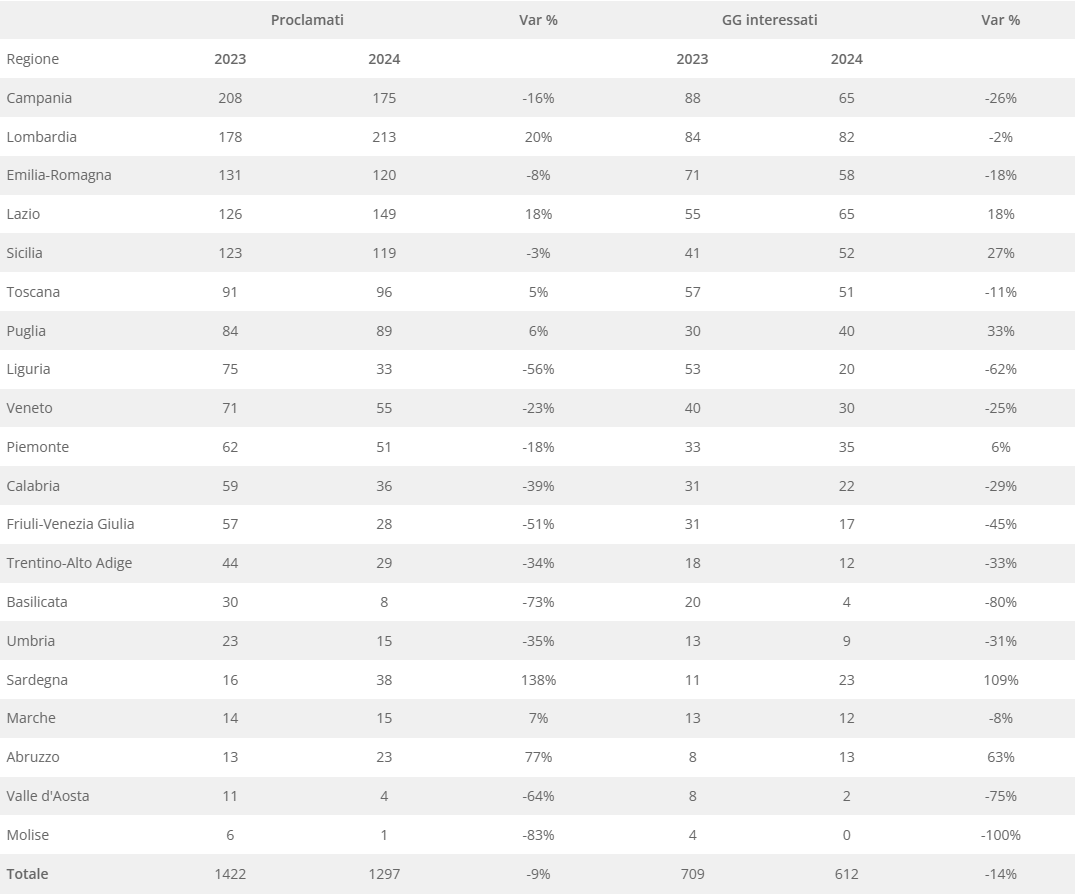
Task: Click the Sicilia region label
Action: point(25,253)
